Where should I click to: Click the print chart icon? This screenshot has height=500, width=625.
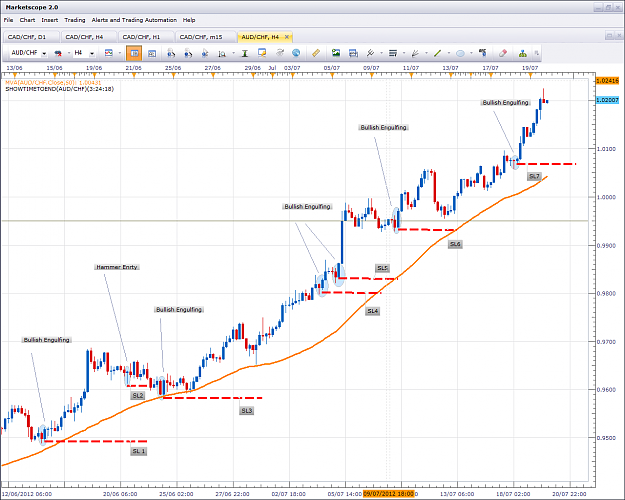(353, 53)
